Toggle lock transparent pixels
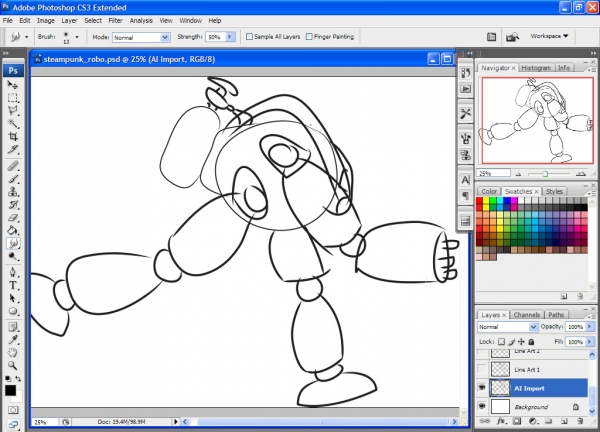 coord(501,342)
